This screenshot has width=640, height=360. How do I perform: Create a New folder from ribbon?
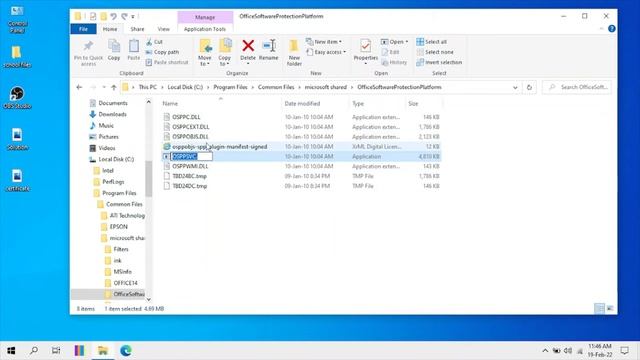click(x=294, y=53)
